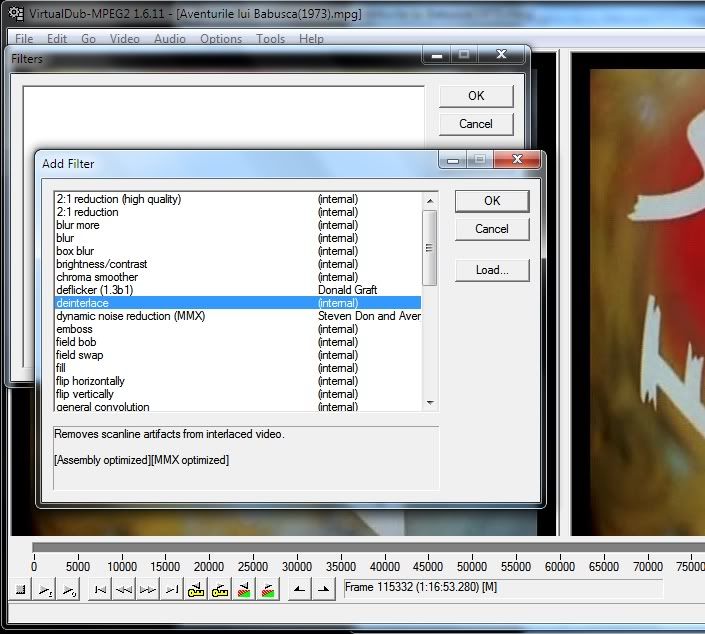Confirm Add Filter with OK button
The width and height of the screenshot is (705, 634).
[491, 200]
